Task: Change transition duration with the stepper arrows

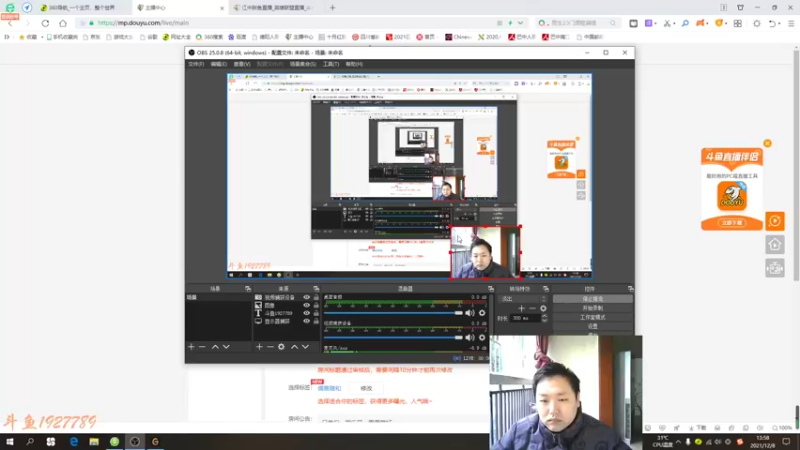Action: 544,318
